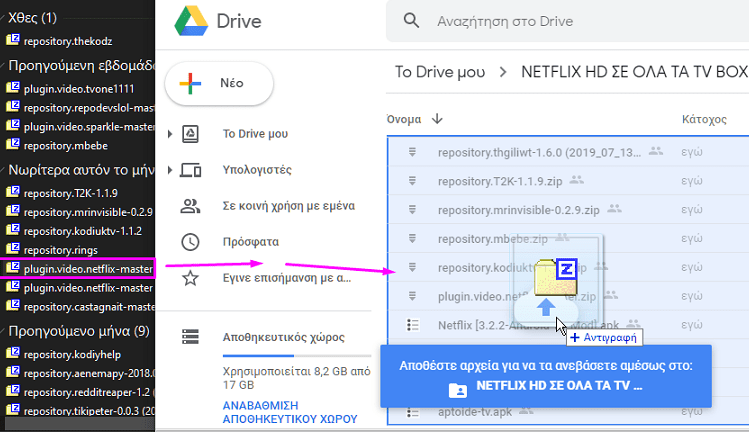
Task: Click shared icon on repository.T2K-1.1.9.zip
Action: coord(577,180)
